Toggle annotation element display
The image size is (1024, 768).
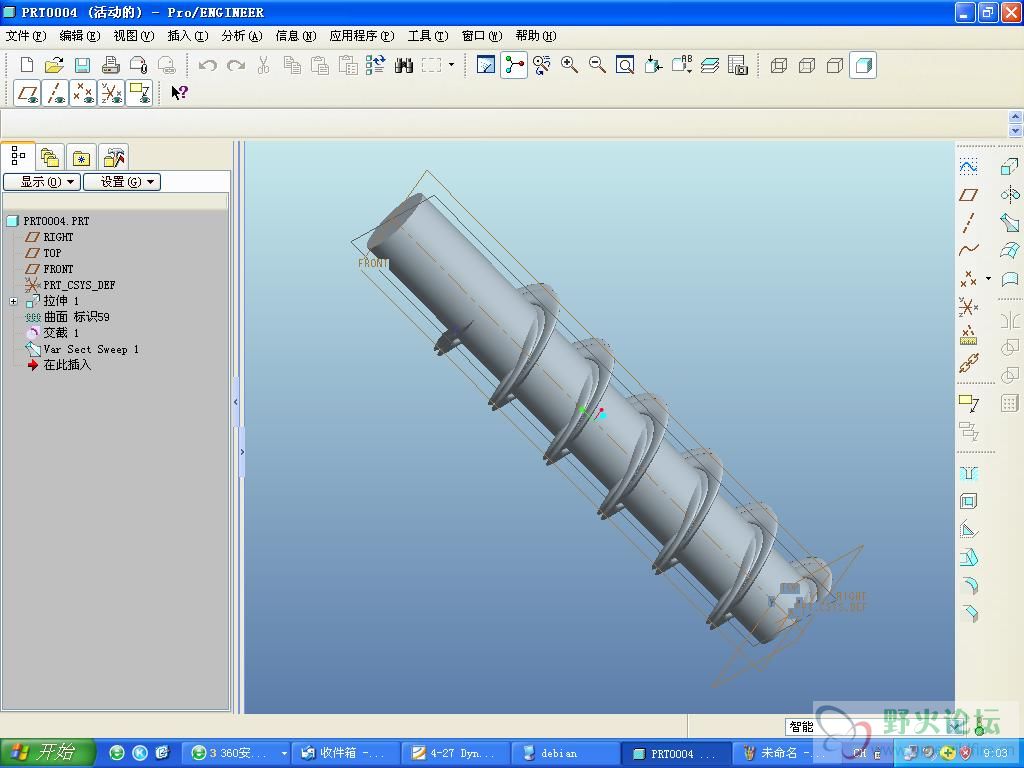click(x=139, y=93)
